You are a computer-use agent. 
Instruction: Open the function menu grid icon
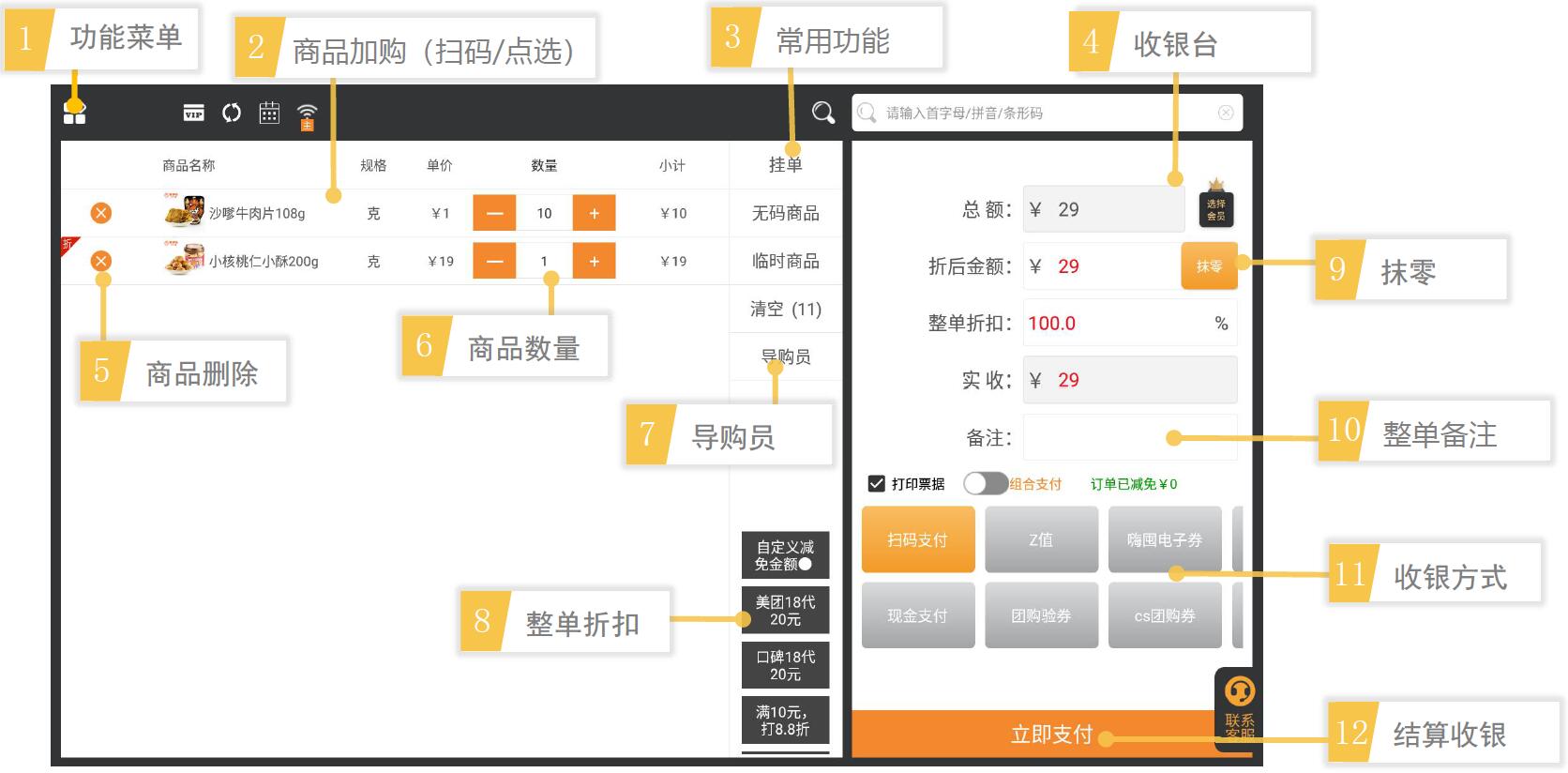(x=74, y=114)
